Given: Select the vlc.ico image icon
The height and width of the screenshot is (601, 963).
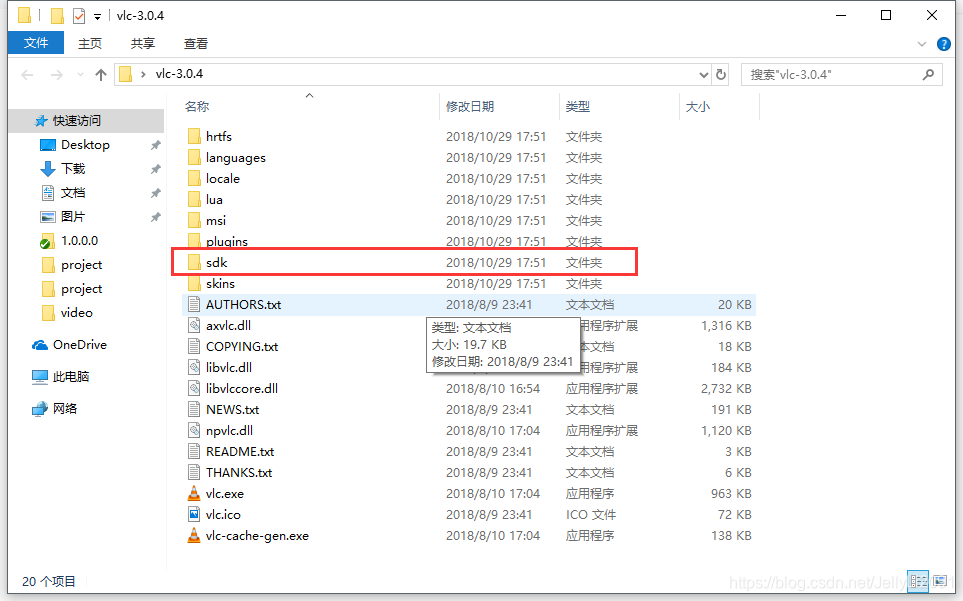Looking at the screenshot, I should click(194, 514).
